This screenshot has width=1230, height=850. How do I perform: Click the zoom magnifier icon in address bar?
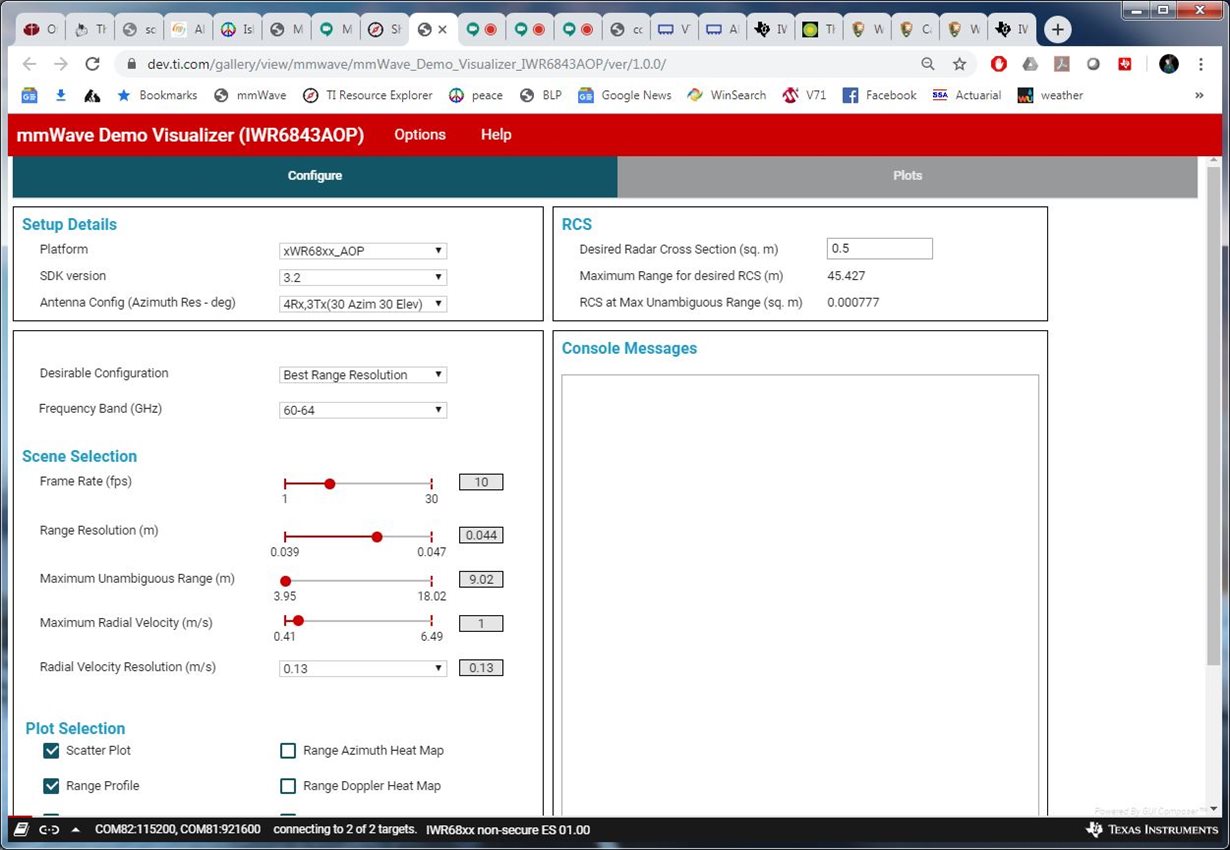928,64
